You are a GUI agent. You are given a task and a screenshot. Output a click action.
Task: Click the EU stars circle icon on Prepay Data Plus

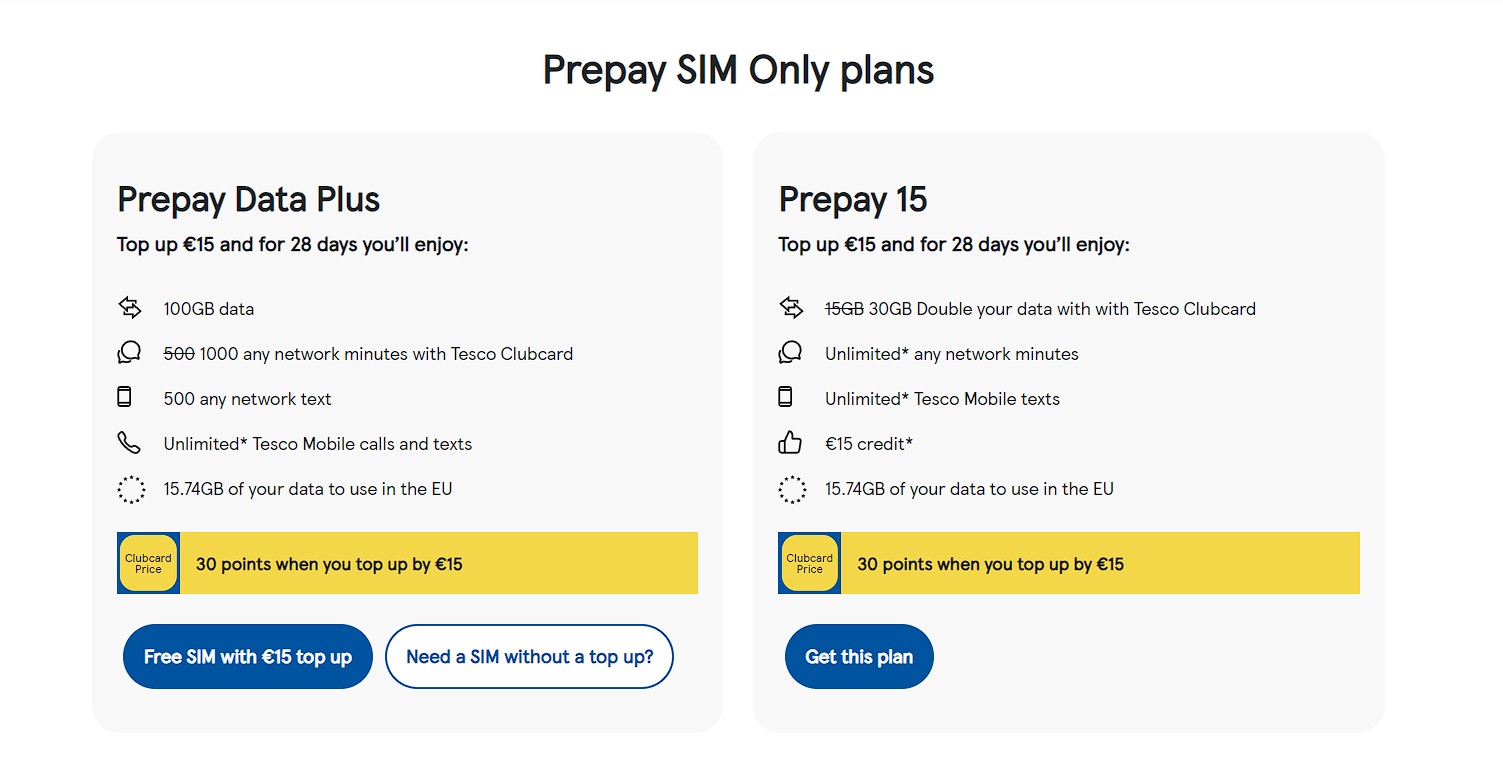coord(130,488)
